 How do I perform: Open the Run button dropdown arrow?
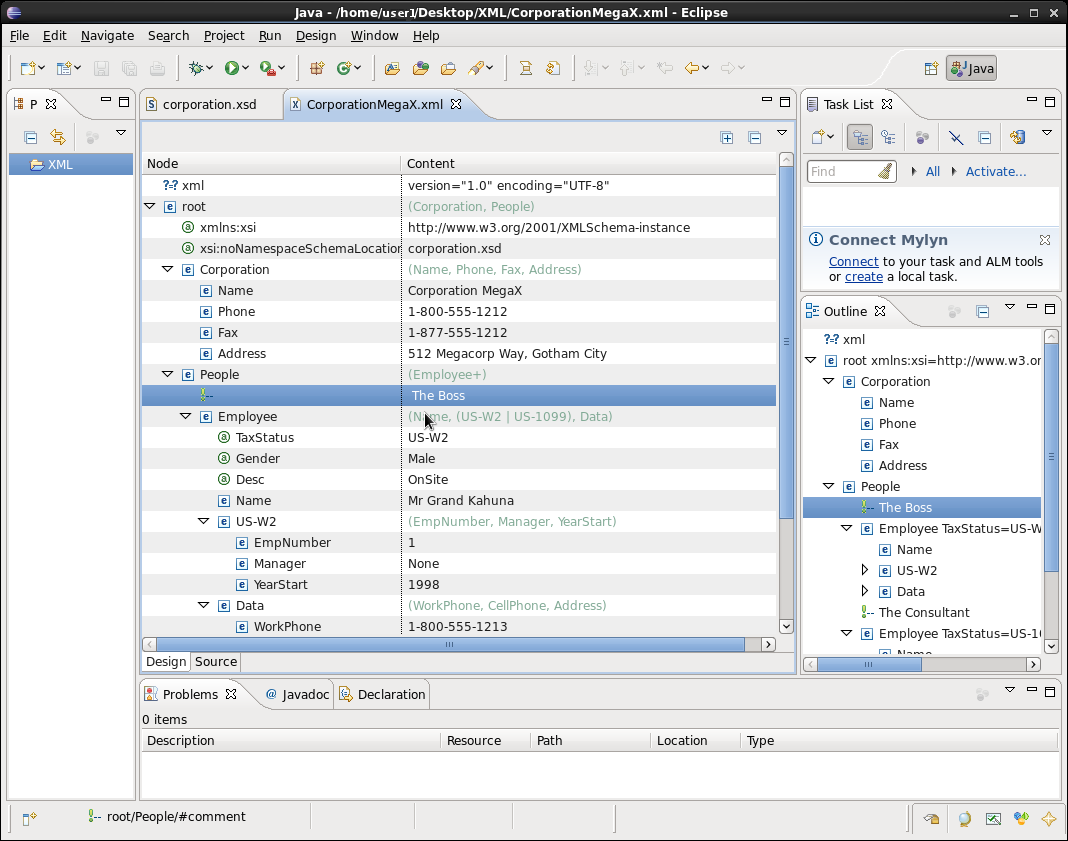[x=246, y=69]
